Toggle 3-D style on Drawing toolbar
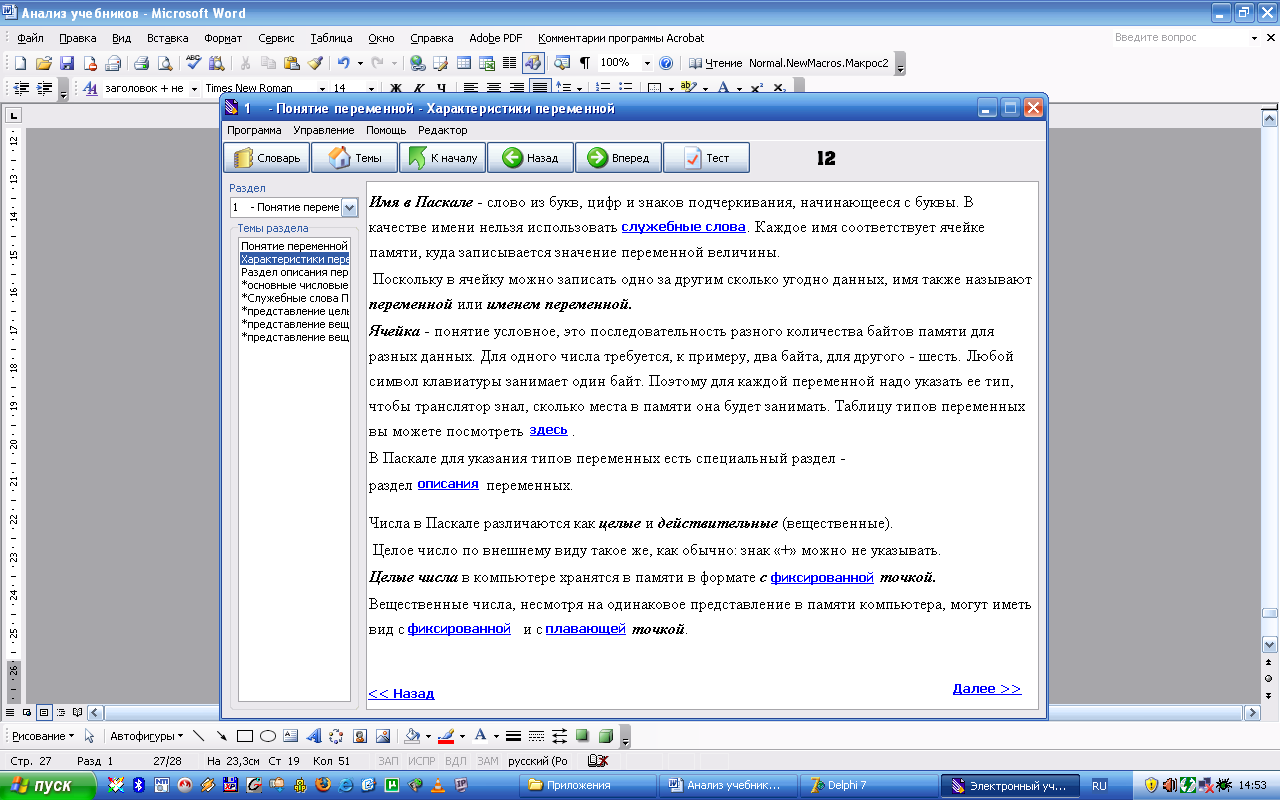This screenshot has width=1280, height=800. (606, 736)
